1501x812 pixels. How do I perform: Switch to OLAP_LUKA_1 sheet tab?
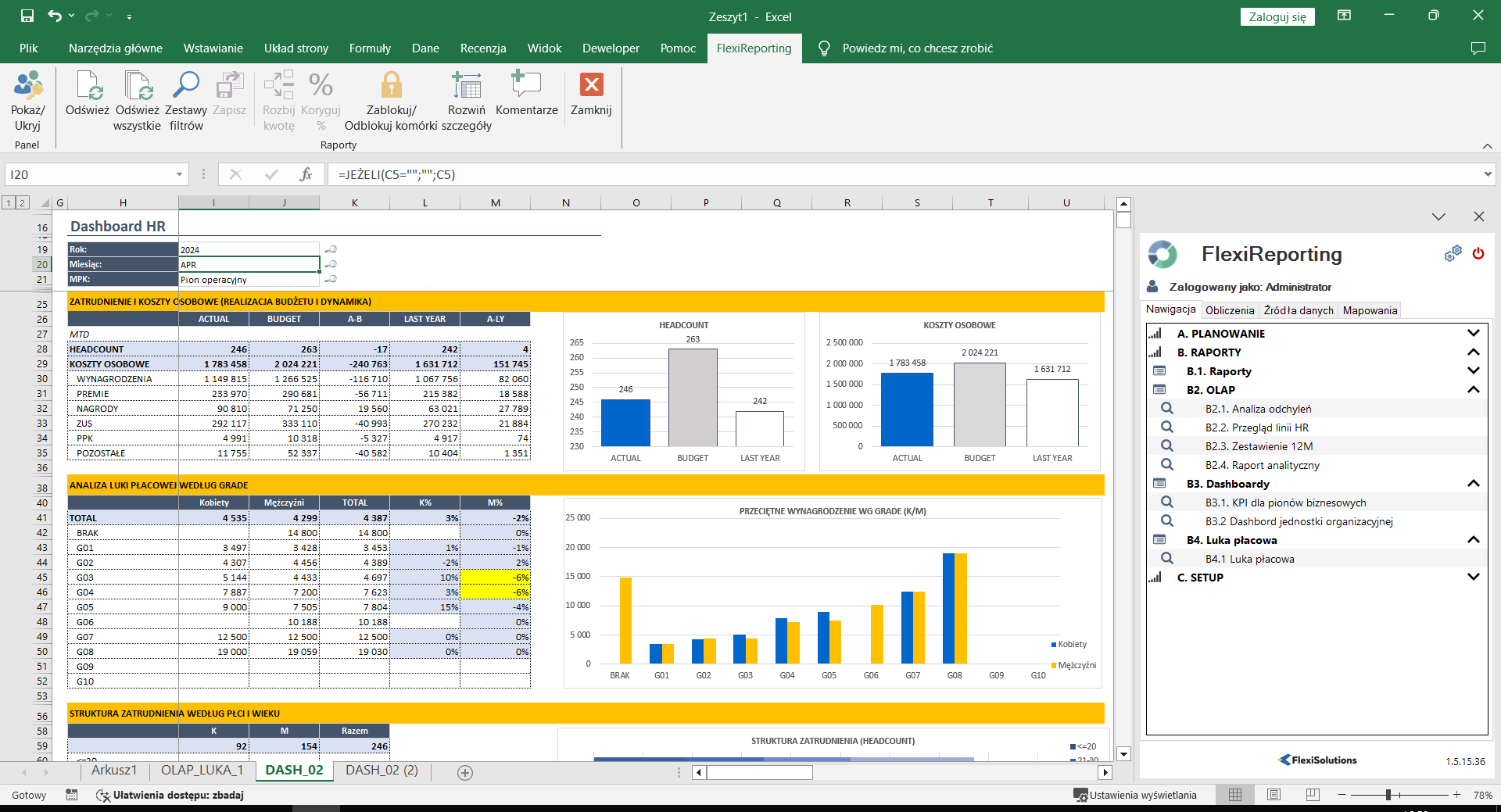(202, 771)
